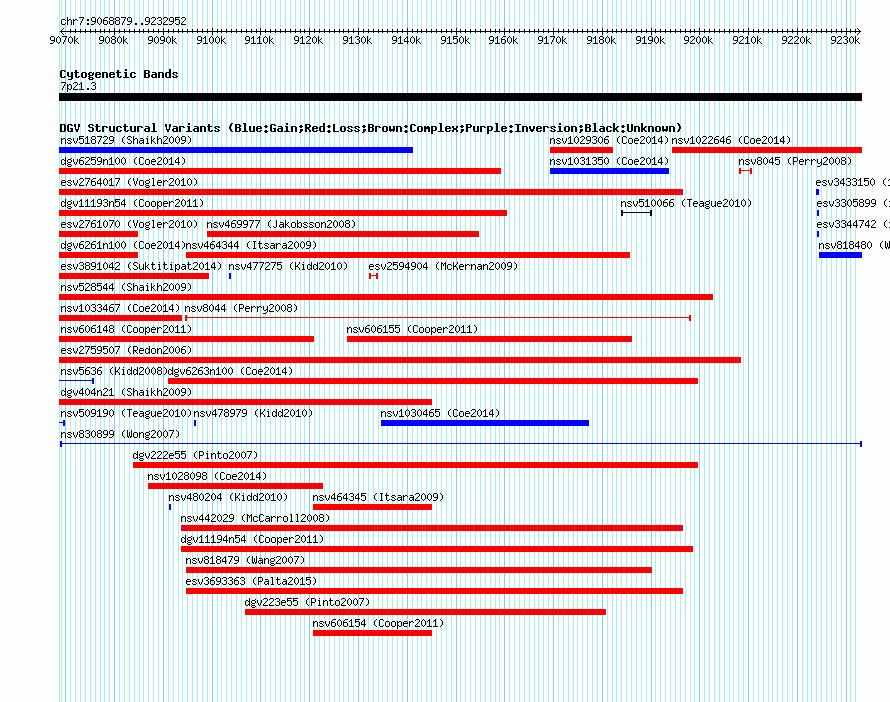Click nsv818479 (Wang2007) label
The image size is (890, 702).
point(245,560)
